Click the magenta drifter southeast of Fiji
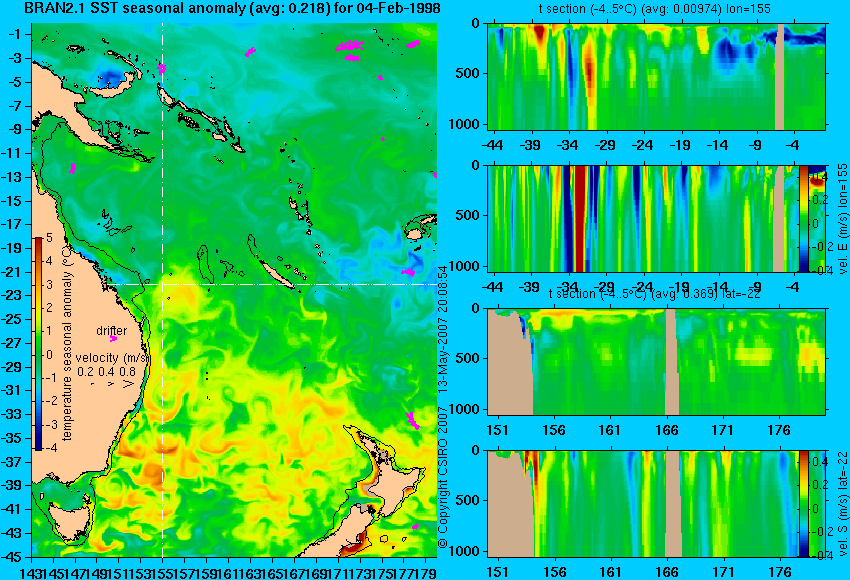The width and height of the screenshot is (850, 580). (x=408, y=272)
